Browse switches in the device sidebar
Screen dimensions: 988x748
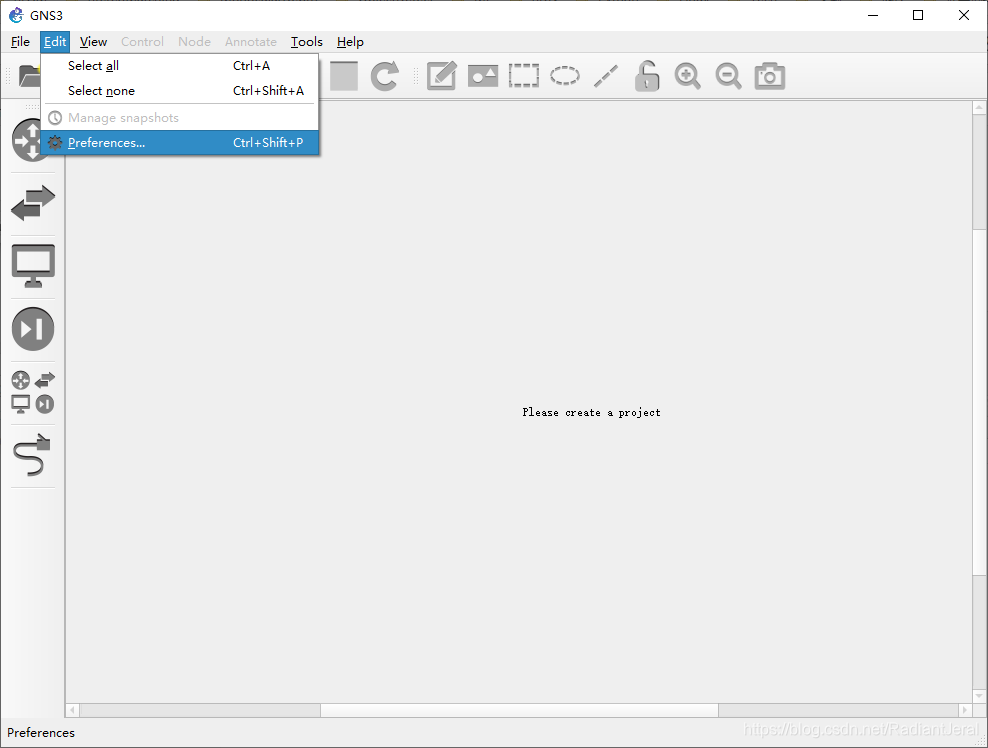point(33,203)
